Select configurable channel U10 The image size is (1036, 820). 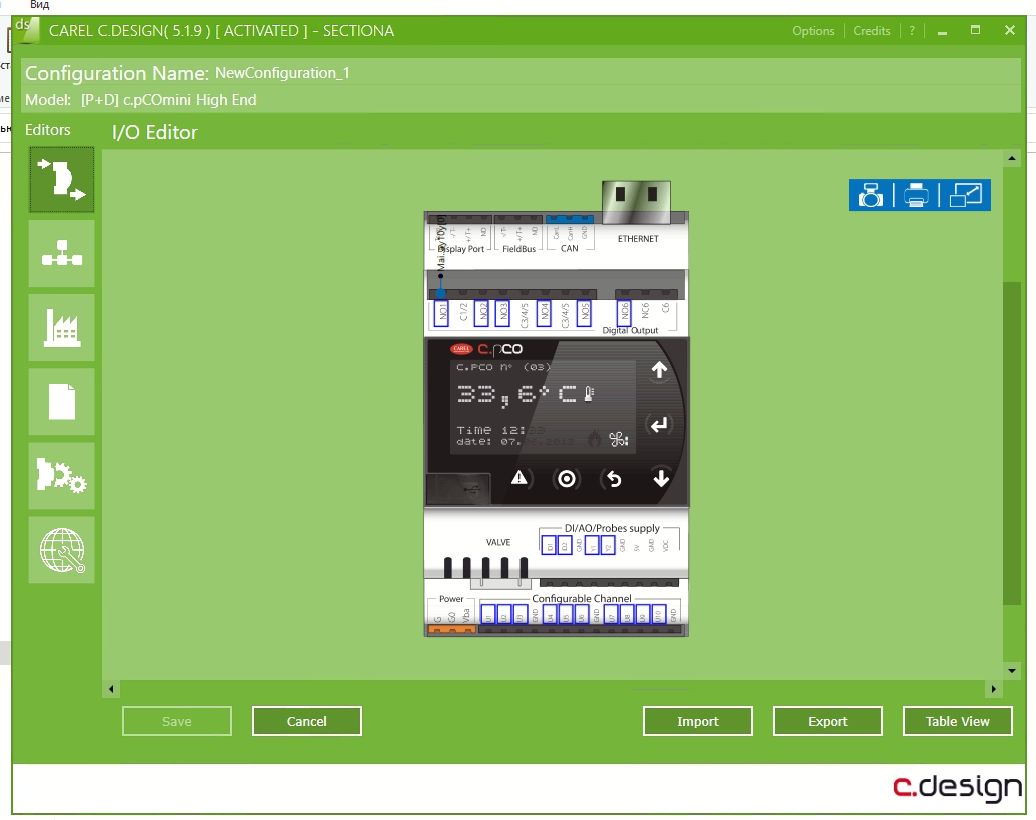click(659, 614)
